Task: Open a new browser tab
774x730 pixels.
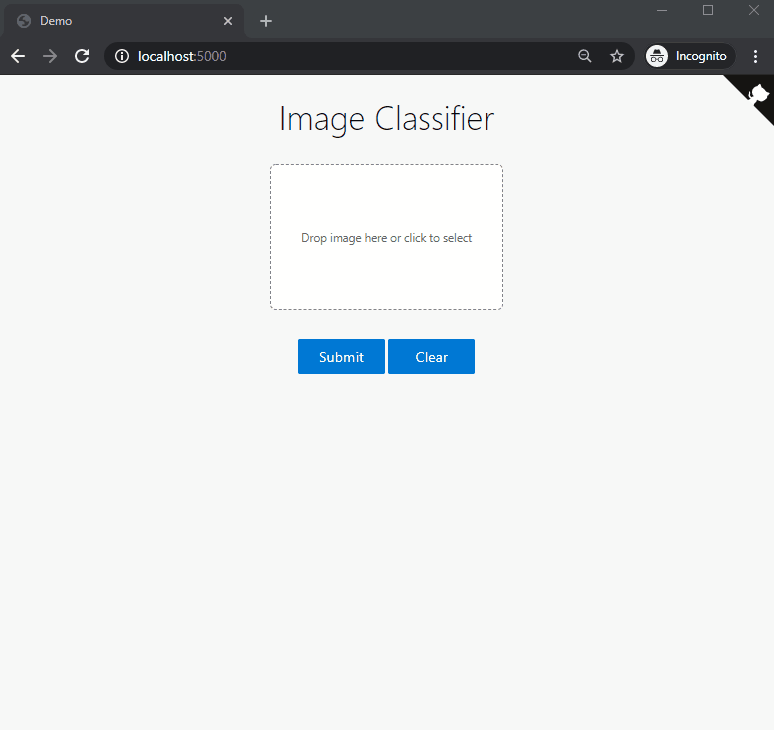Action: [266, 21]
